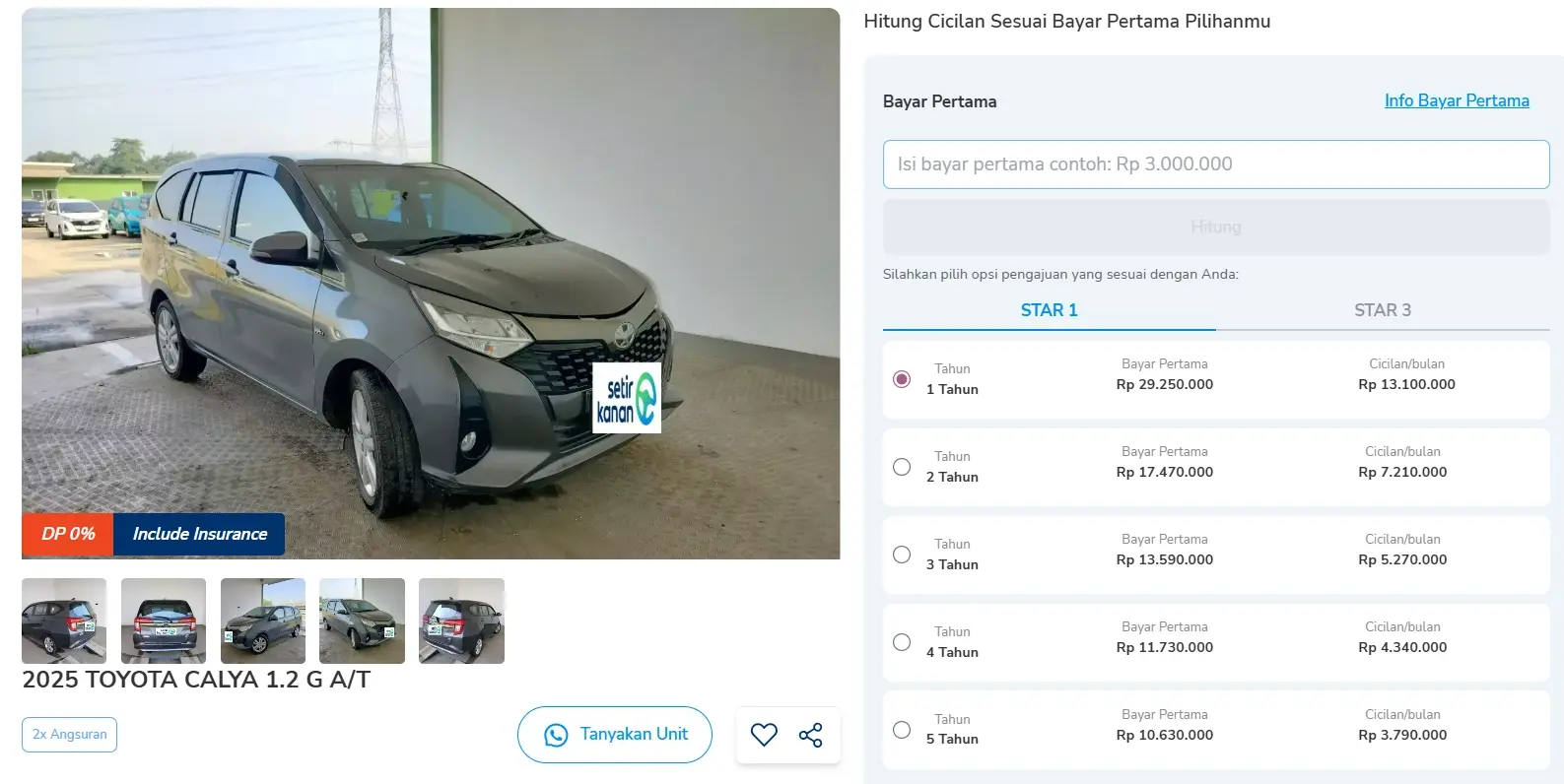
Task: View the second rear-view car thumbnail
Action: click(x=164, y=621)
